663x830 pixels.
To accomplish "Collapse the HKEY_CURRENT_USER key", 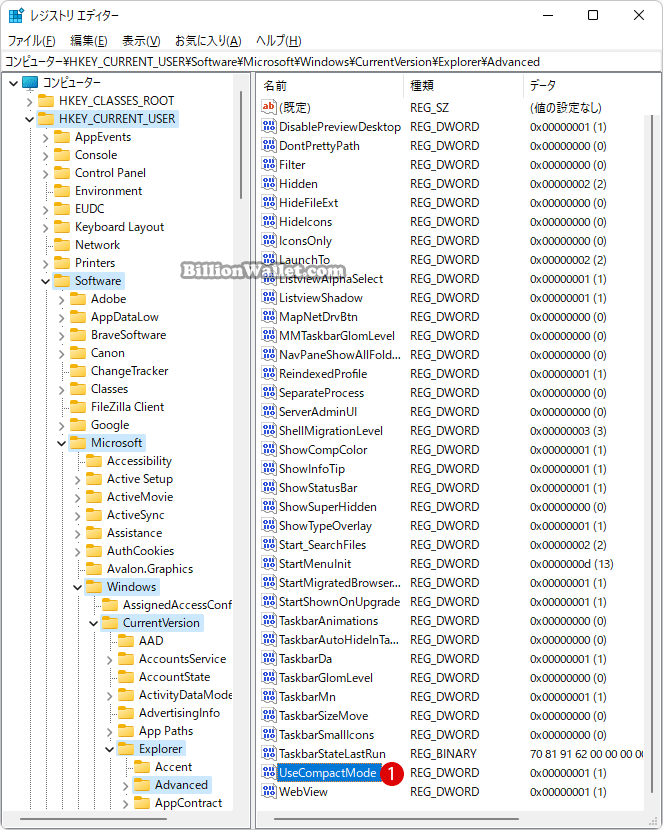I will [30, 119].
